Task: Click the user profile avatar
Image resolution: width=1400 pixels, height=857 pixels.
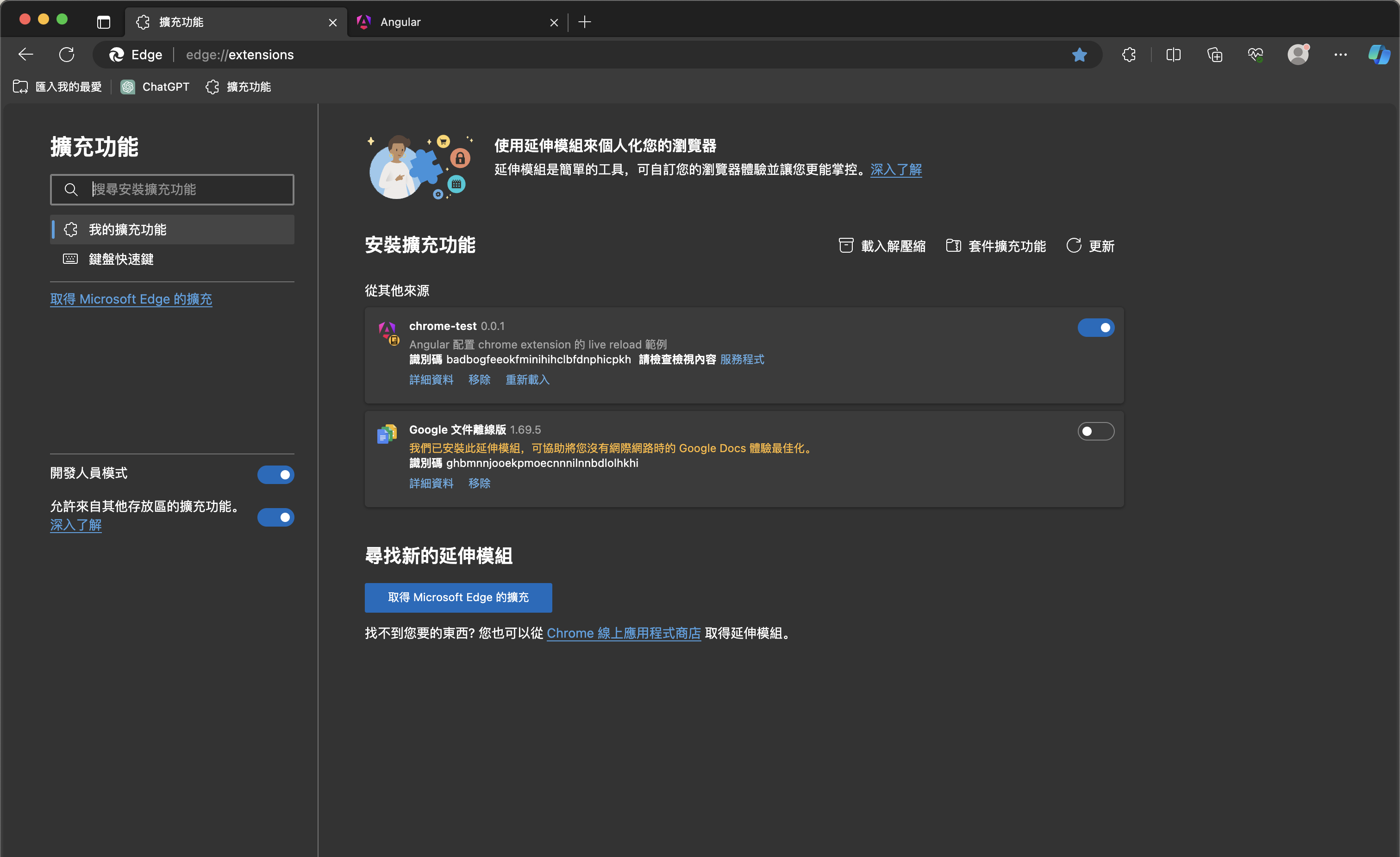Action: pos(1298,55)
